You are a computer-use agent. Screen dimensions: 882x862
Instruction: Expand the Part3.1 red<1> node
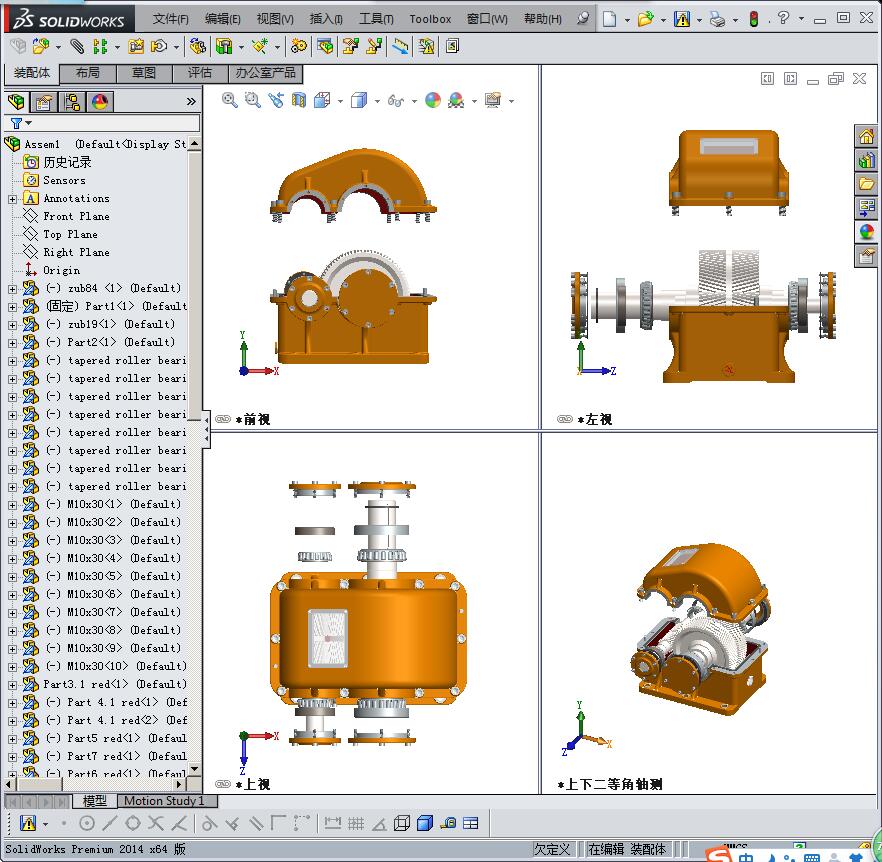coord(12,685)
